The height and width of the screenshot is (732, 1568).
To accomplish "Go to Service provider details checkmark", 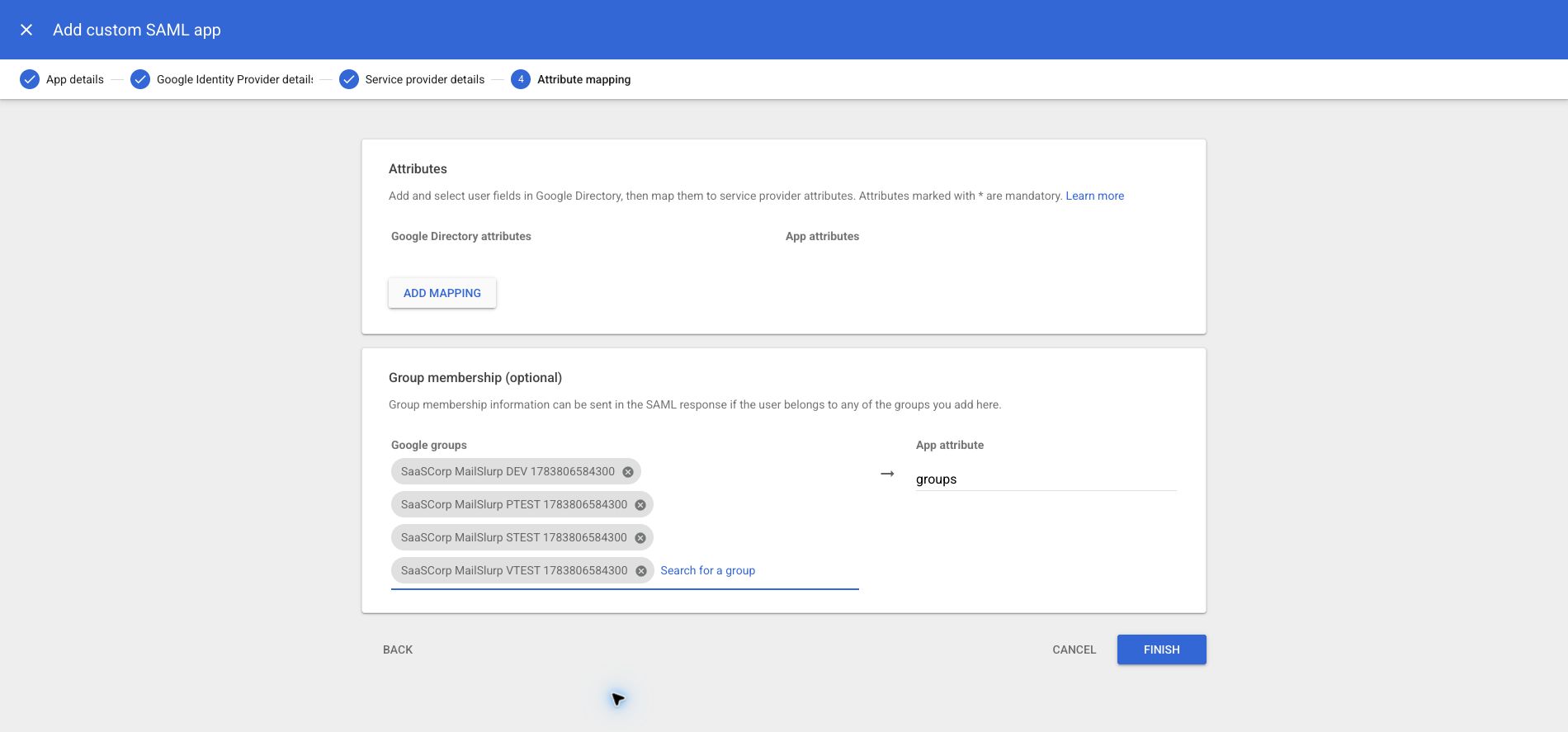I will pos(349,79).
